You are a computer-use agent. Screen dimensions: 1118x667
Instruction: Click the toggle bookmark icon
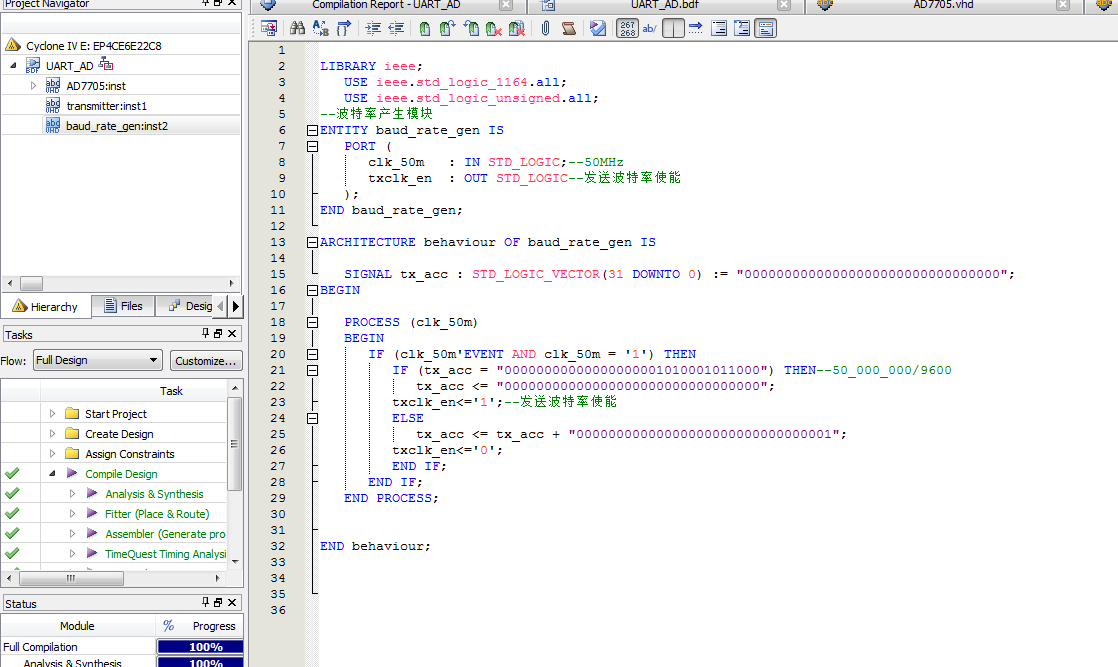pyautogui.click(x=425, y=28)
